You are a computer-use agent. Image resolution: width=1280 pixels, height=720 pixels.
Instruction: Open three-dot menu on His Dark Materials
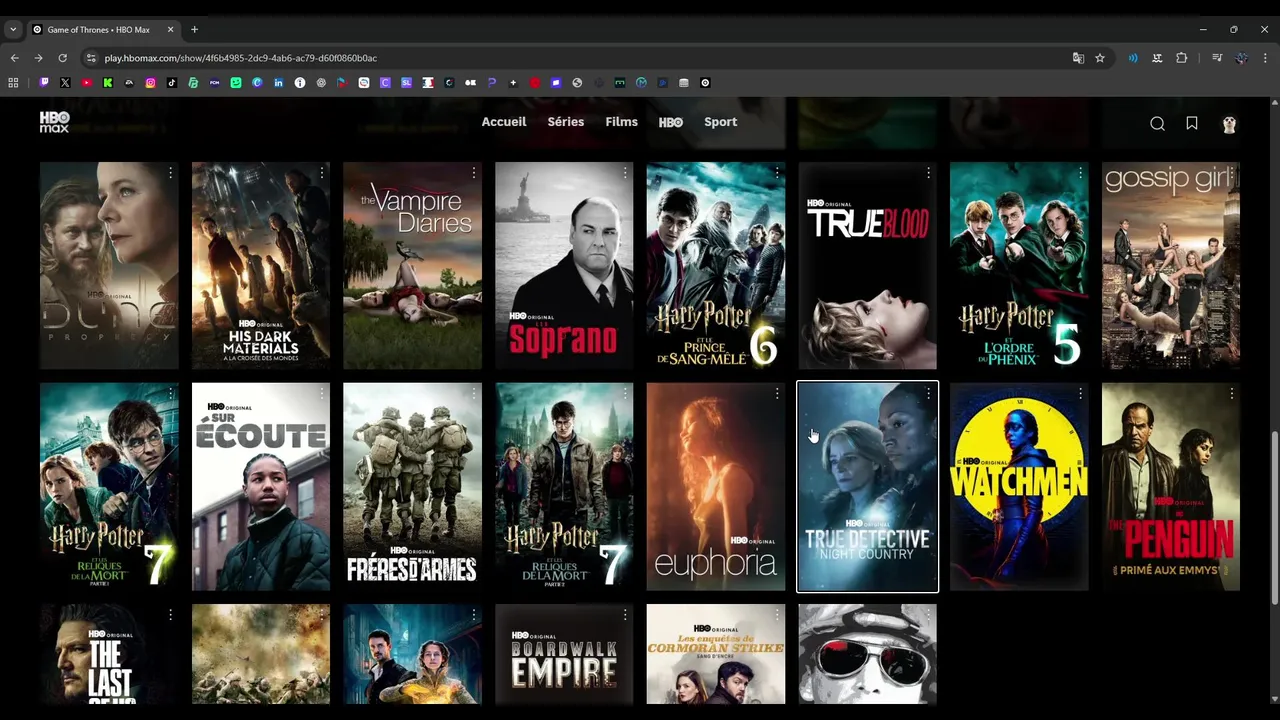click(x=322, y=173)
